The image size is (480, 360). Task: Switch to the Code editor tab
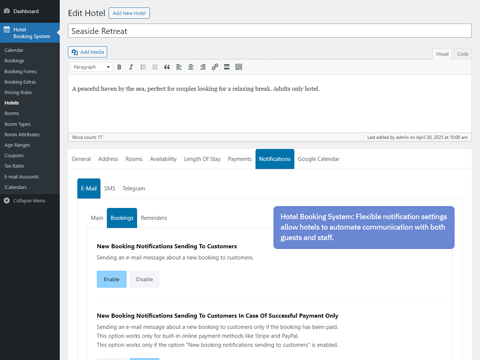[462, 54]
